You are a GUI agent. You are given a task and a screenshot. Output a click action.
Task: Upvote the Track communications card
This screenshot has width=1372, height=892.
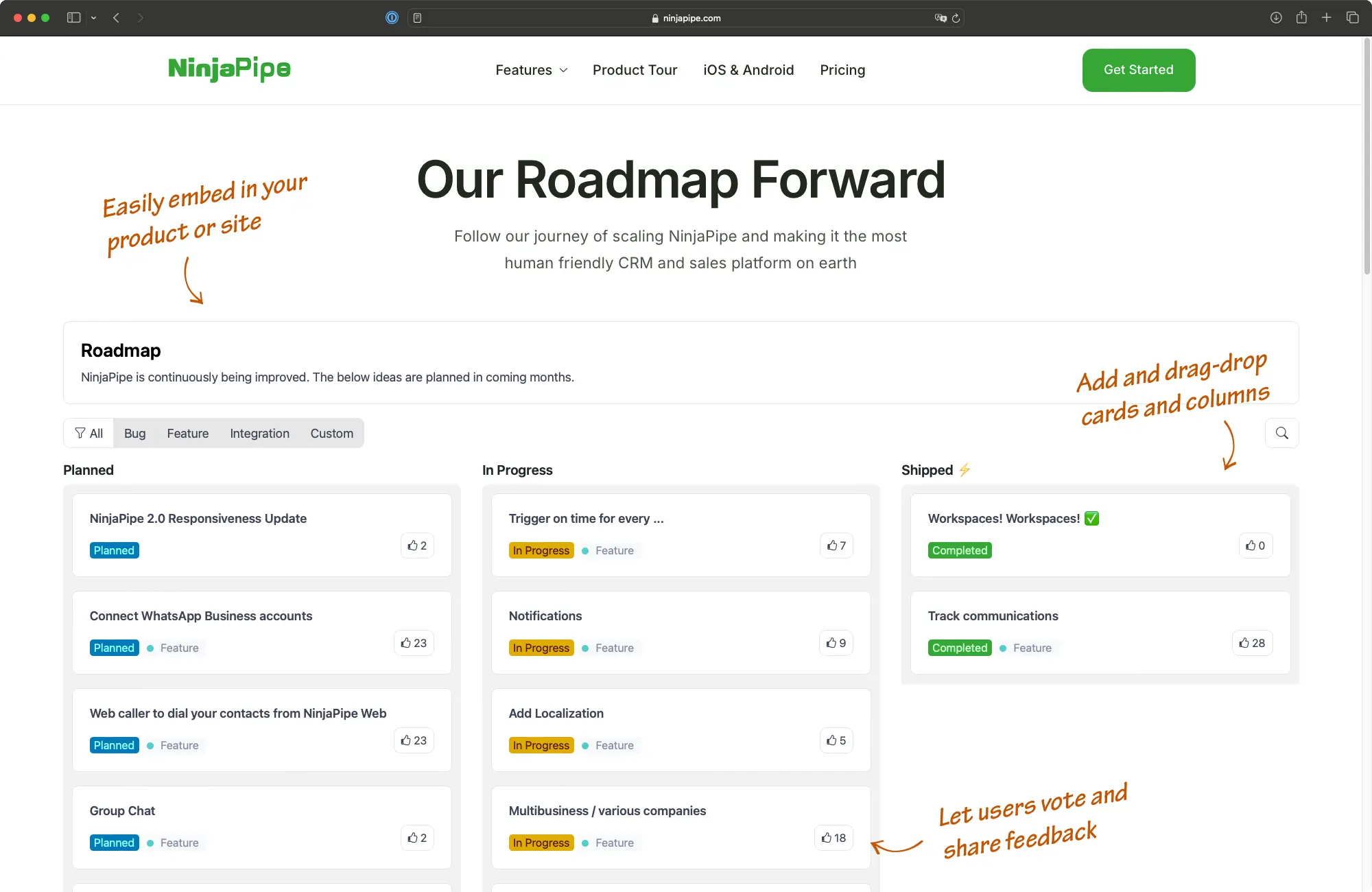[x=1252, y=643]
